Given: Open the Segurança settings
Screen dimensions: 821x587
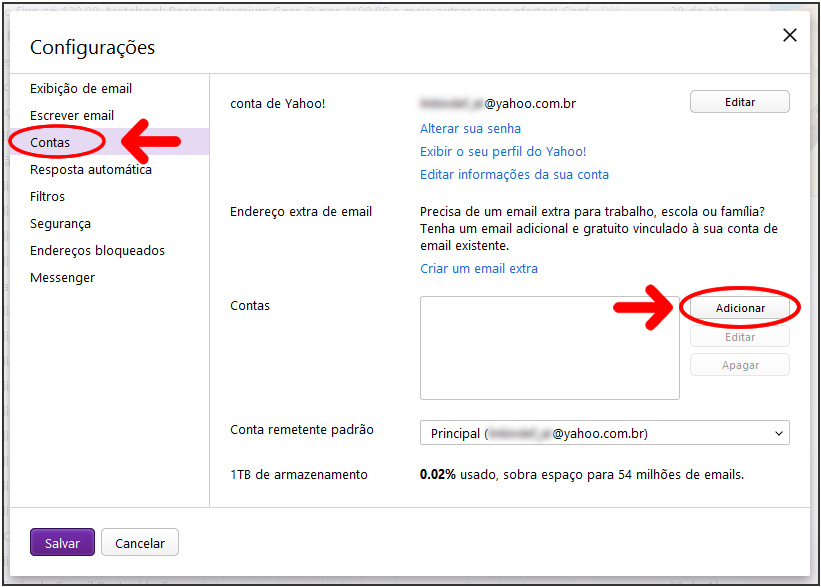Looking at the screenshot, I should [x=60, y=224].
